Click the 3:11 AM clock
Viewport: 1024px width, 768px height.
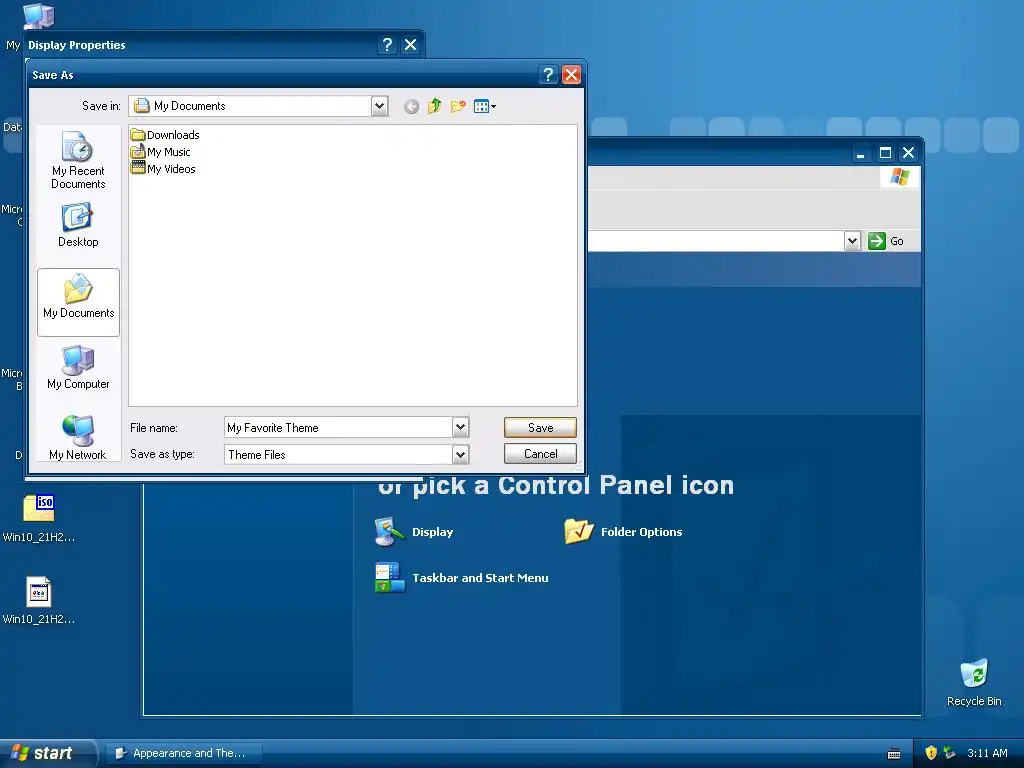pos(987,753)
